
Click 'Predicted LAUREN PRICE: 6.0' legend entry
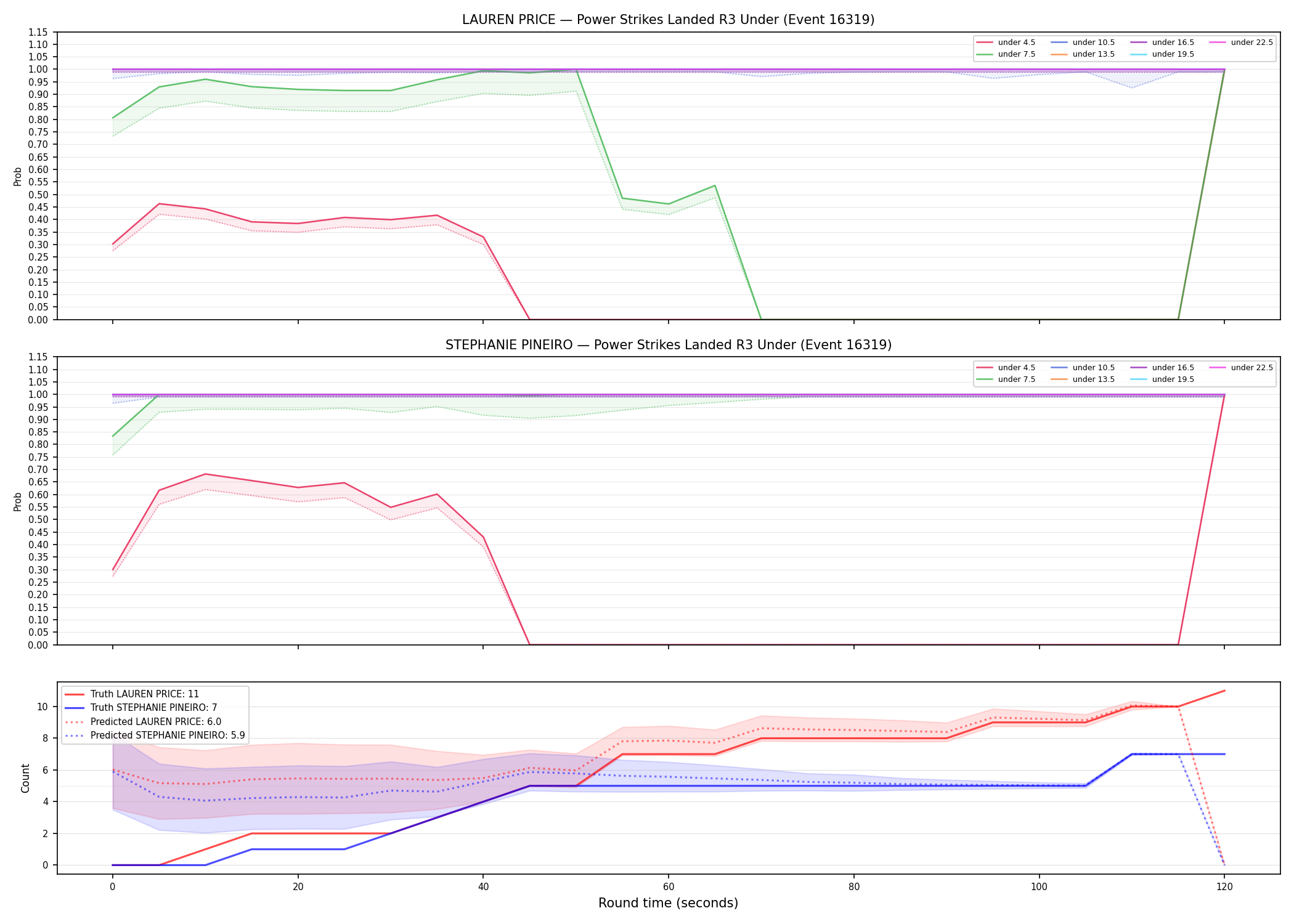143,722
